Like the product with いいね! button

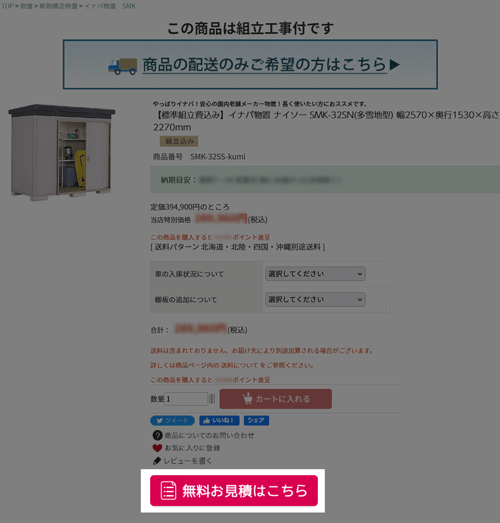(x=219, y=421)
